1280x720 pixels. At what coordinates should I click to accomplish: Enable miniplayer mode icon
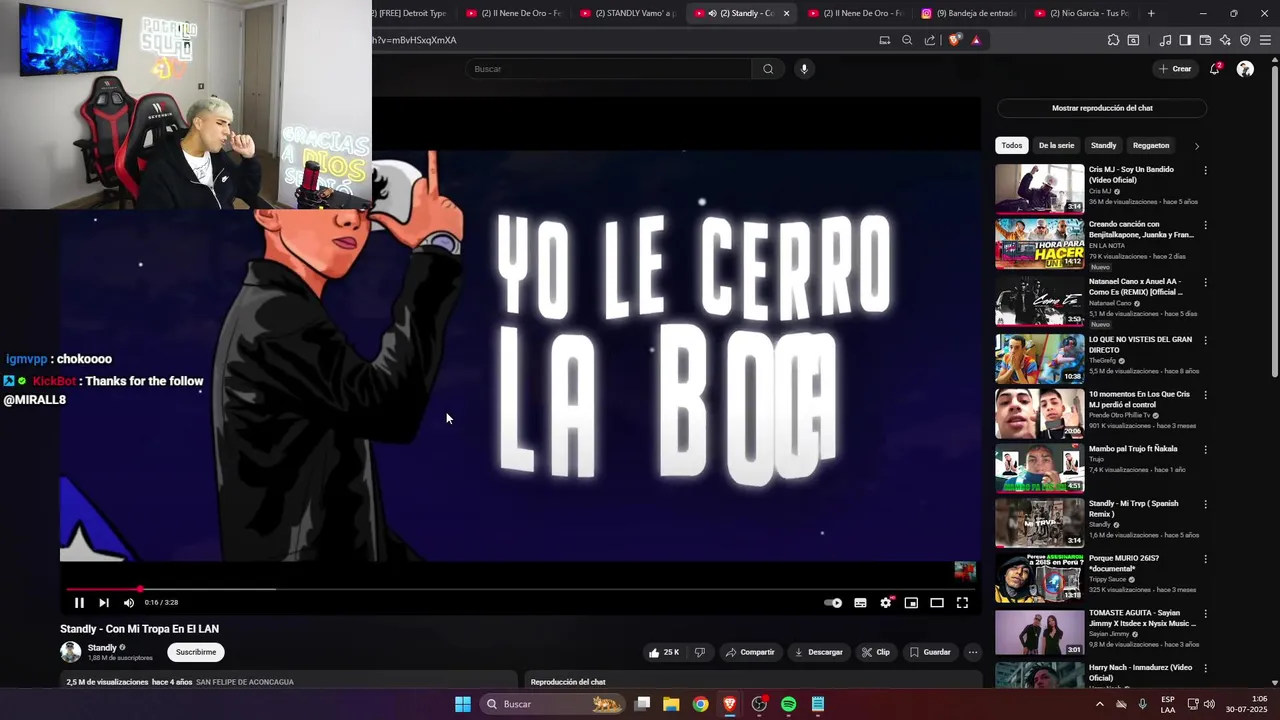[x=911, y=603]
